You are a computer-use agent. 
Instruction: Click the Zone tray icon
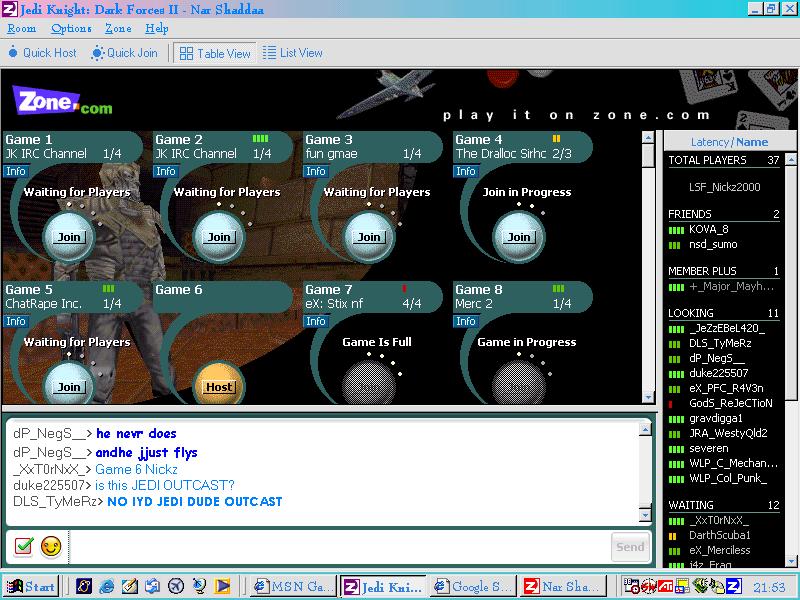click(733, 587)
